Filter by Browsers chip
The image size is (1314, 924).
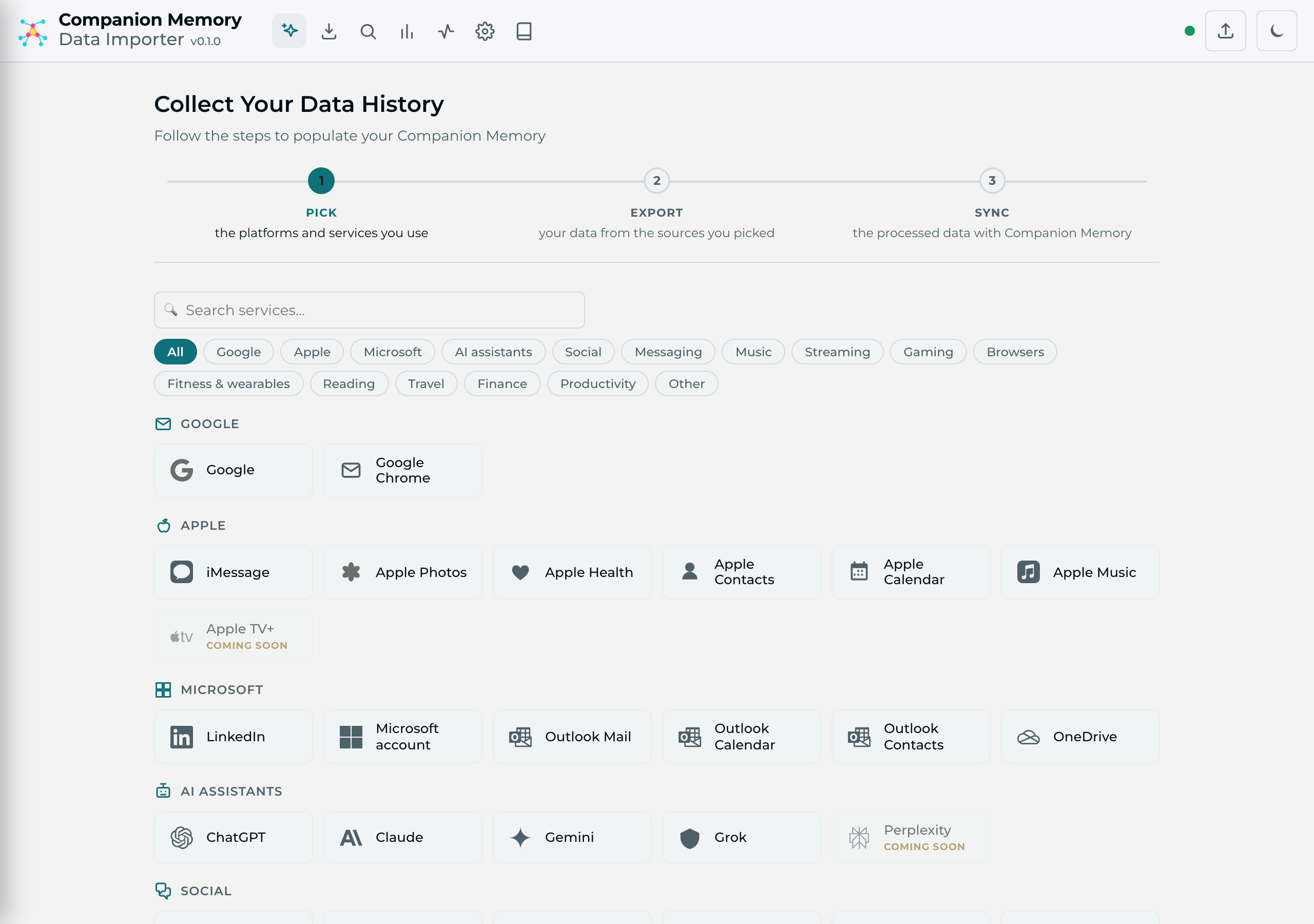click(x=1015, y=352)
